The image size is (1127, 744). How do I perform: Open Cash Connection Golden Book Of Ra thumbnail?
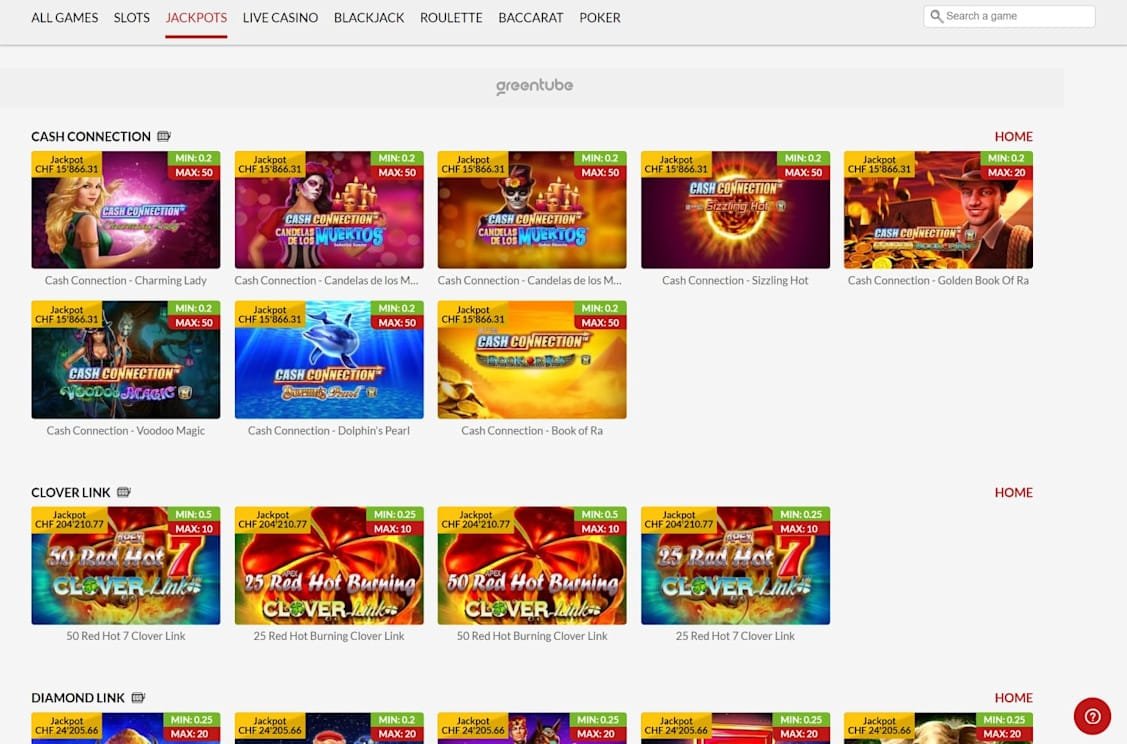[938, 209]
